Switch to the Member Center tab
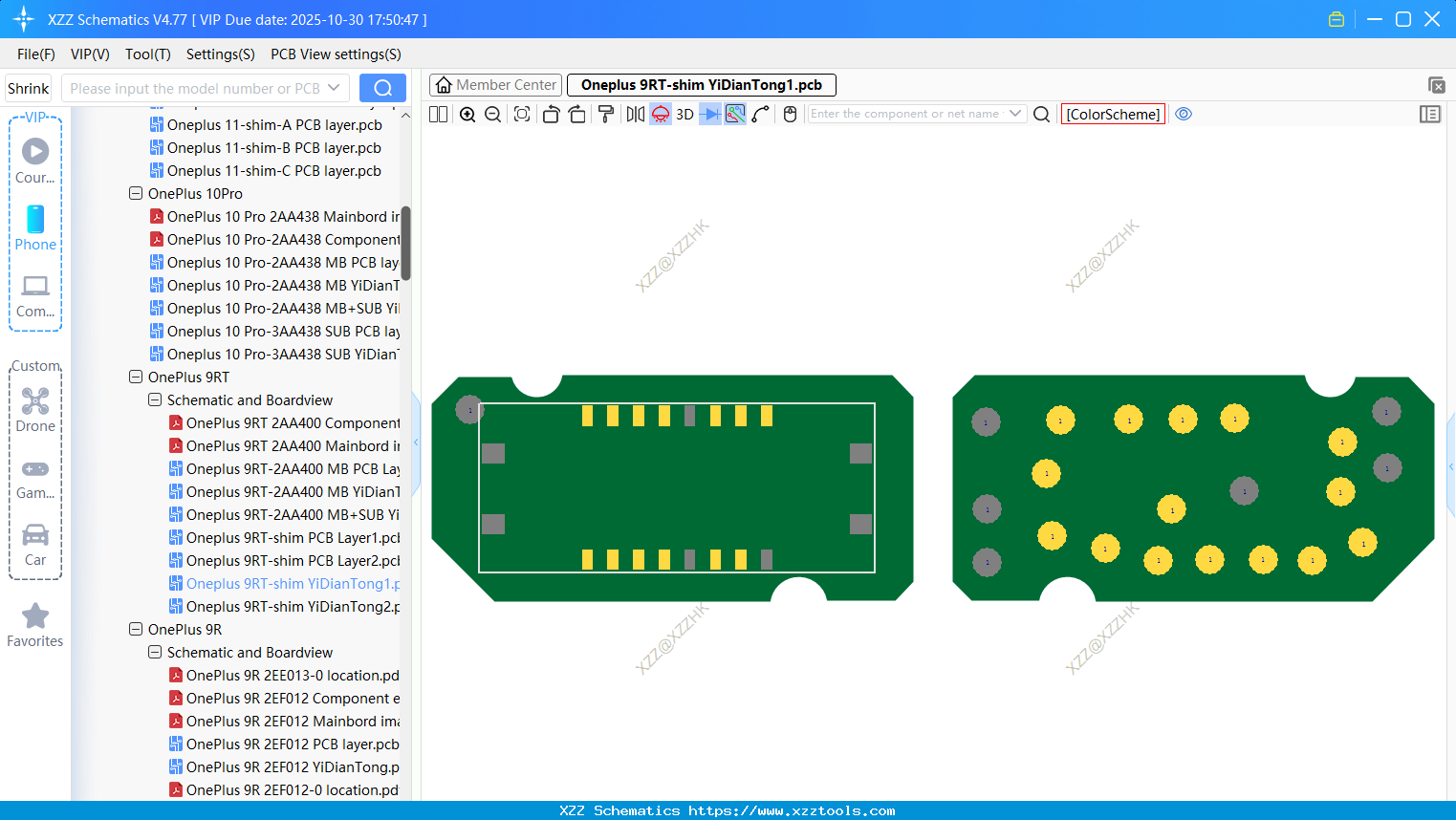This screenshot has height=820, width=1456. coord(496,85)
